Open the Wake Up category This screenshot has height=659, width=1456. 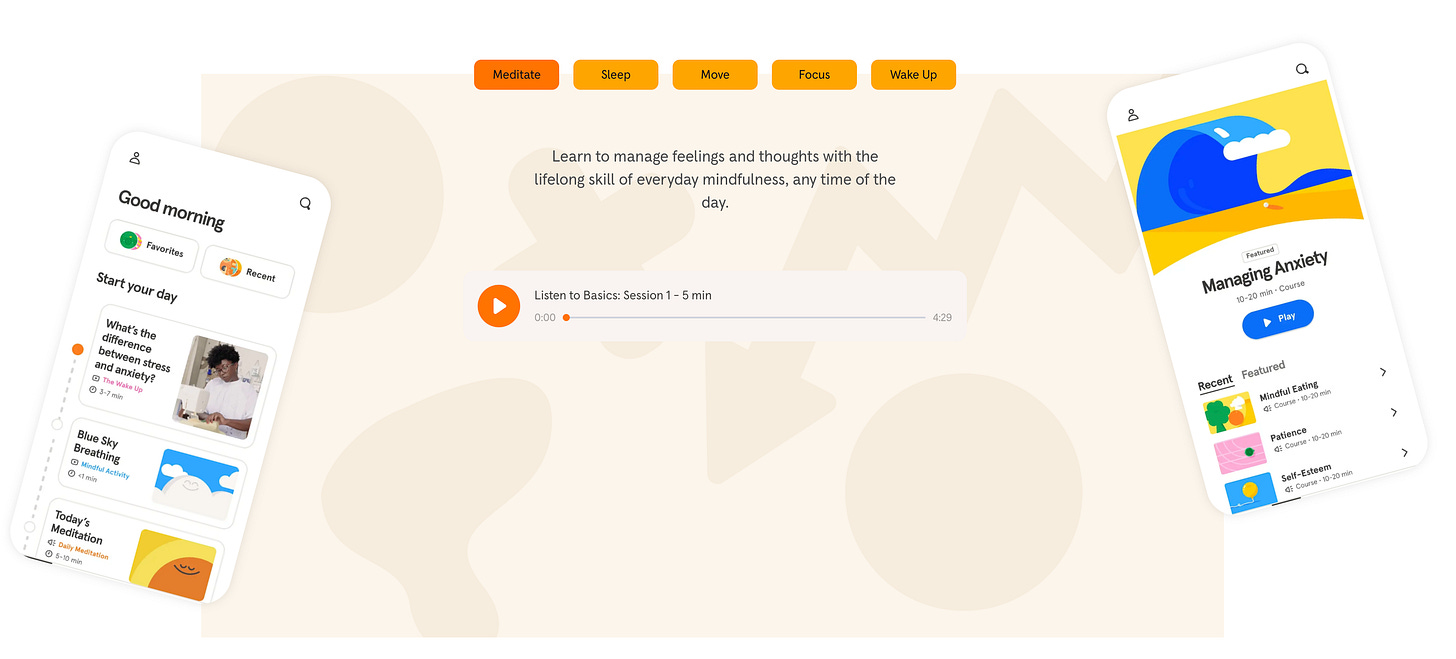[913, 75]
